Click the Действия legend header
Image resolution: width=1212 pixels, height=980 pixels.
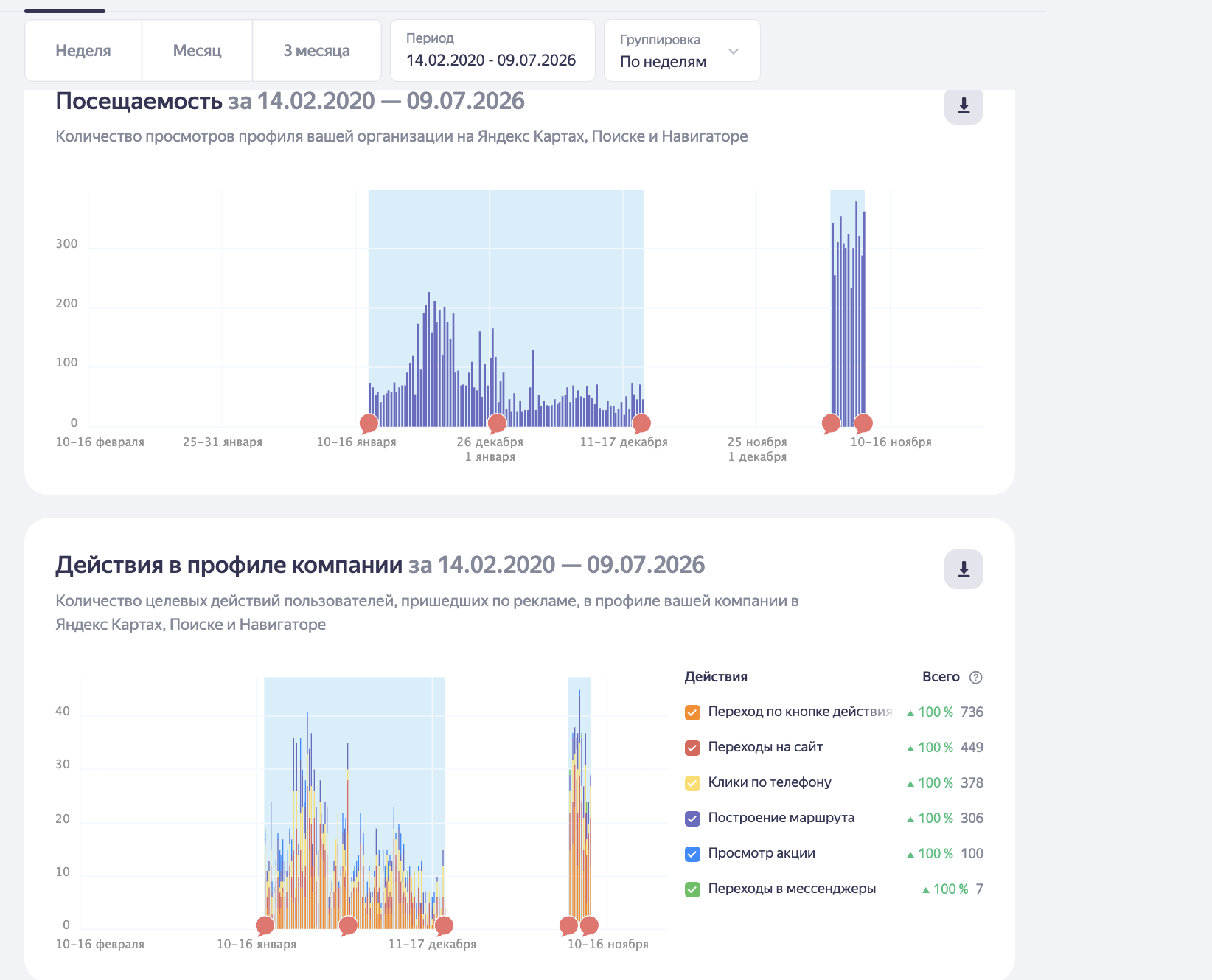pyautogui.click(x=716, y=677)
